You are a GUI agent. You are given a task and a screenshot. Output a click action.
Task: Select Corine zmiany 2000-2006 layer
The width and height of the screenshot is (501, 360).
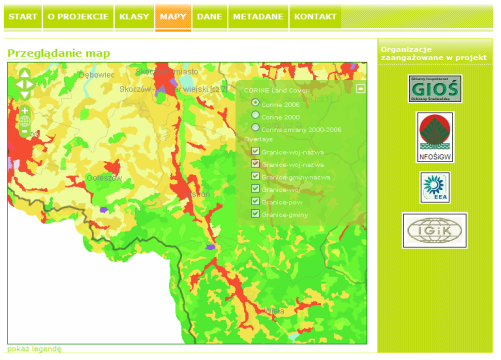point(255,127)
